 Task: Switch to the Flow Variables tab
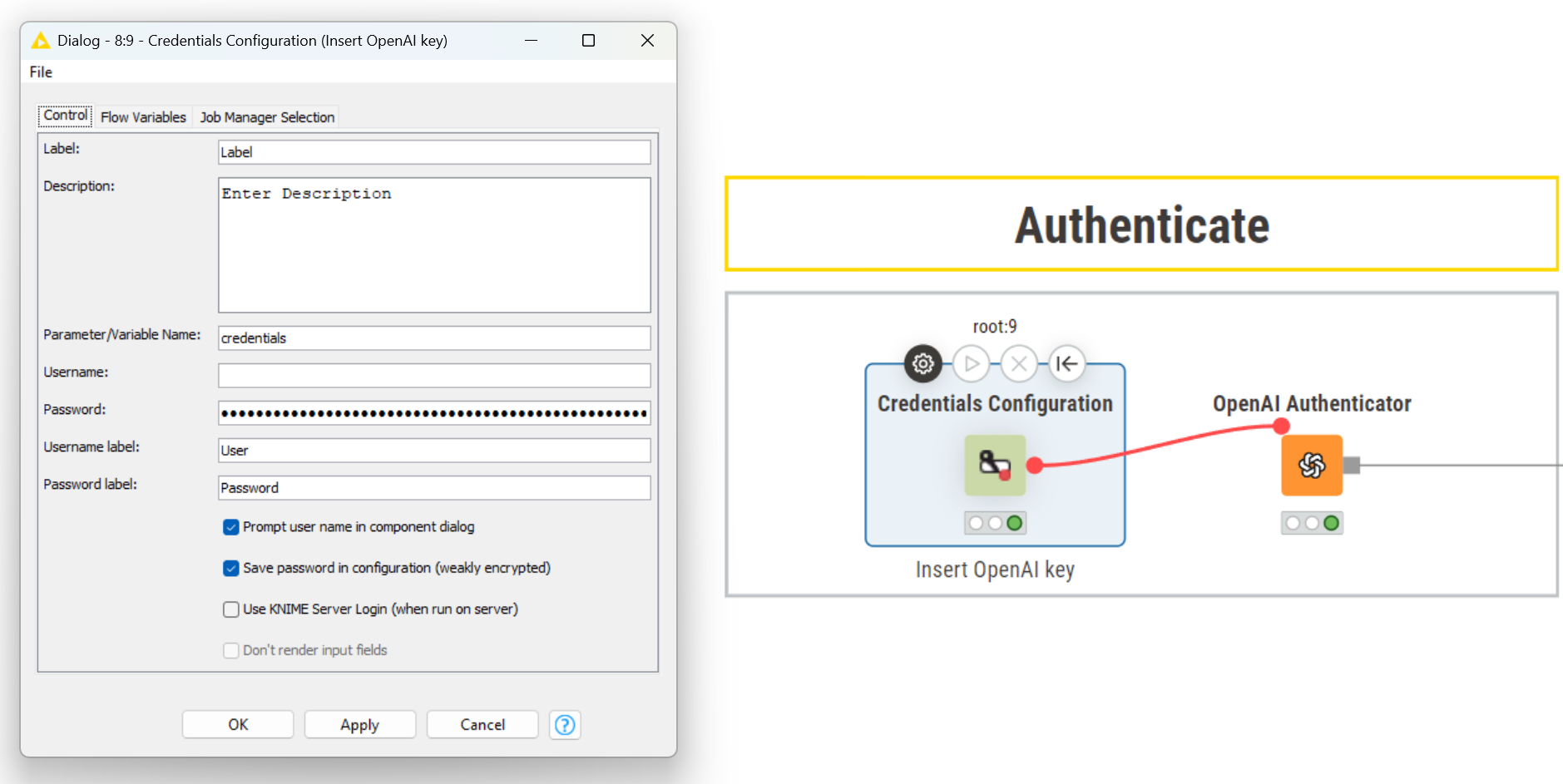coord(143,117)
